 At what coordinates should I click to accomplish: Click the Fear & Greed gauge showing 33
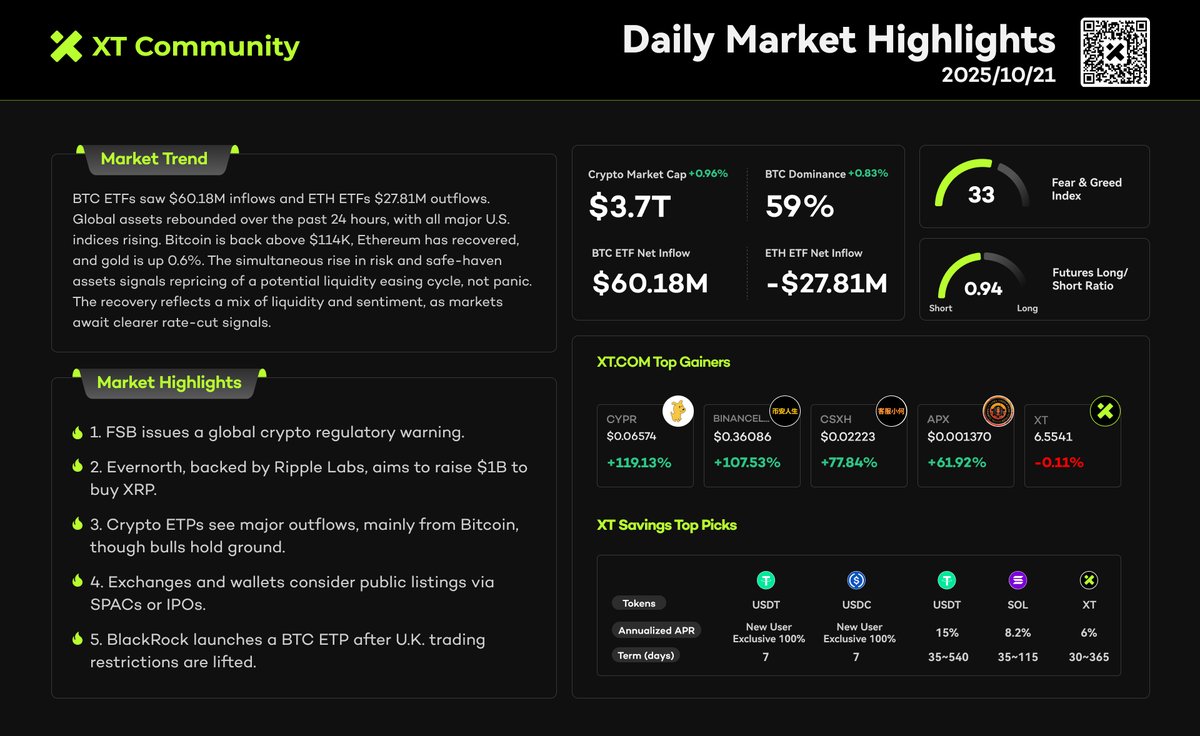click(x=982, y=186)
